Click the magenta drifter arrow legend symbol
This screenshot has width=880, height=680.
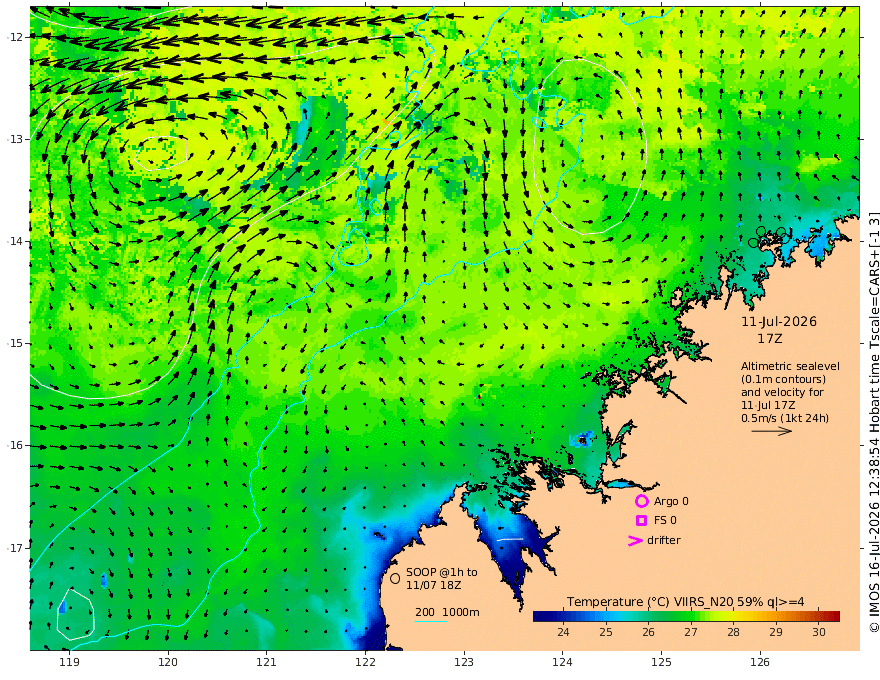(635, 541)
